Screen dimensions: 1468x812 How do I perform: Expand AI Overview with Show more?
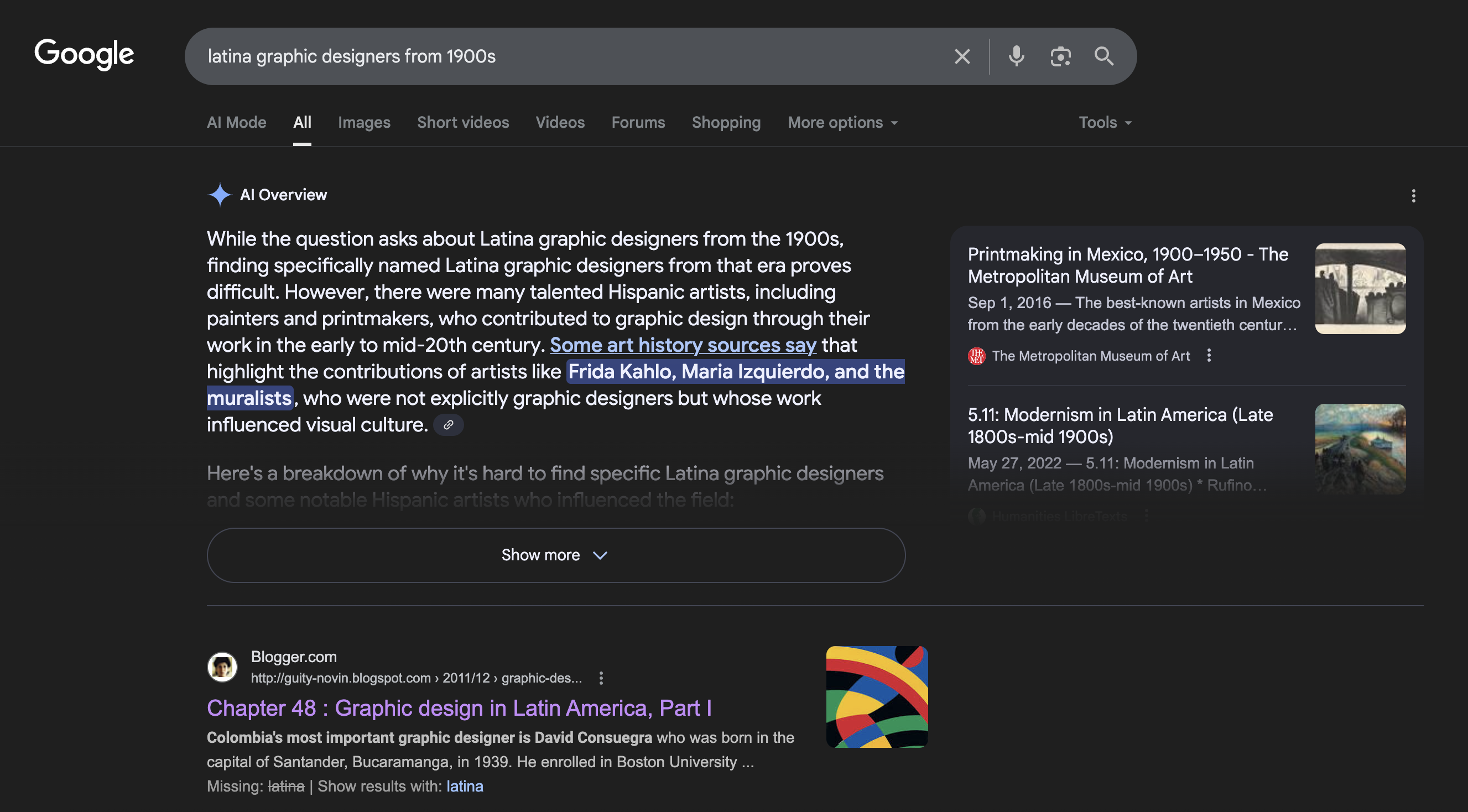[556, 555]
